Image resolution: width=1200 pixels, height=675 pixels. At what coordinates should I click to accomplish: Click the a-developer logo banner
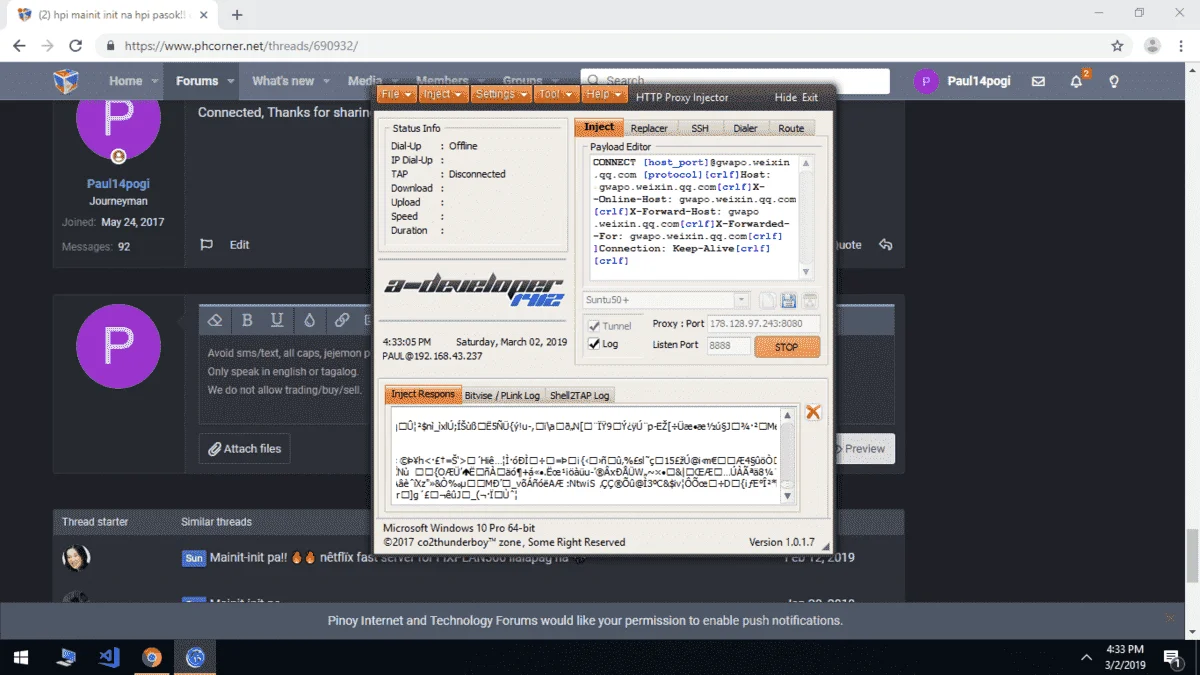pos(474,290)
